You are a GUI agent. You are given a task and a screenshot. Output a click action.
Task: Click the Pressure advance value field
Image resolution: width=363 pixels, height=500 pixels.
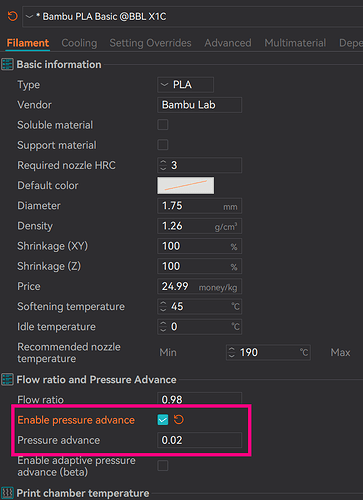(199, 440)
